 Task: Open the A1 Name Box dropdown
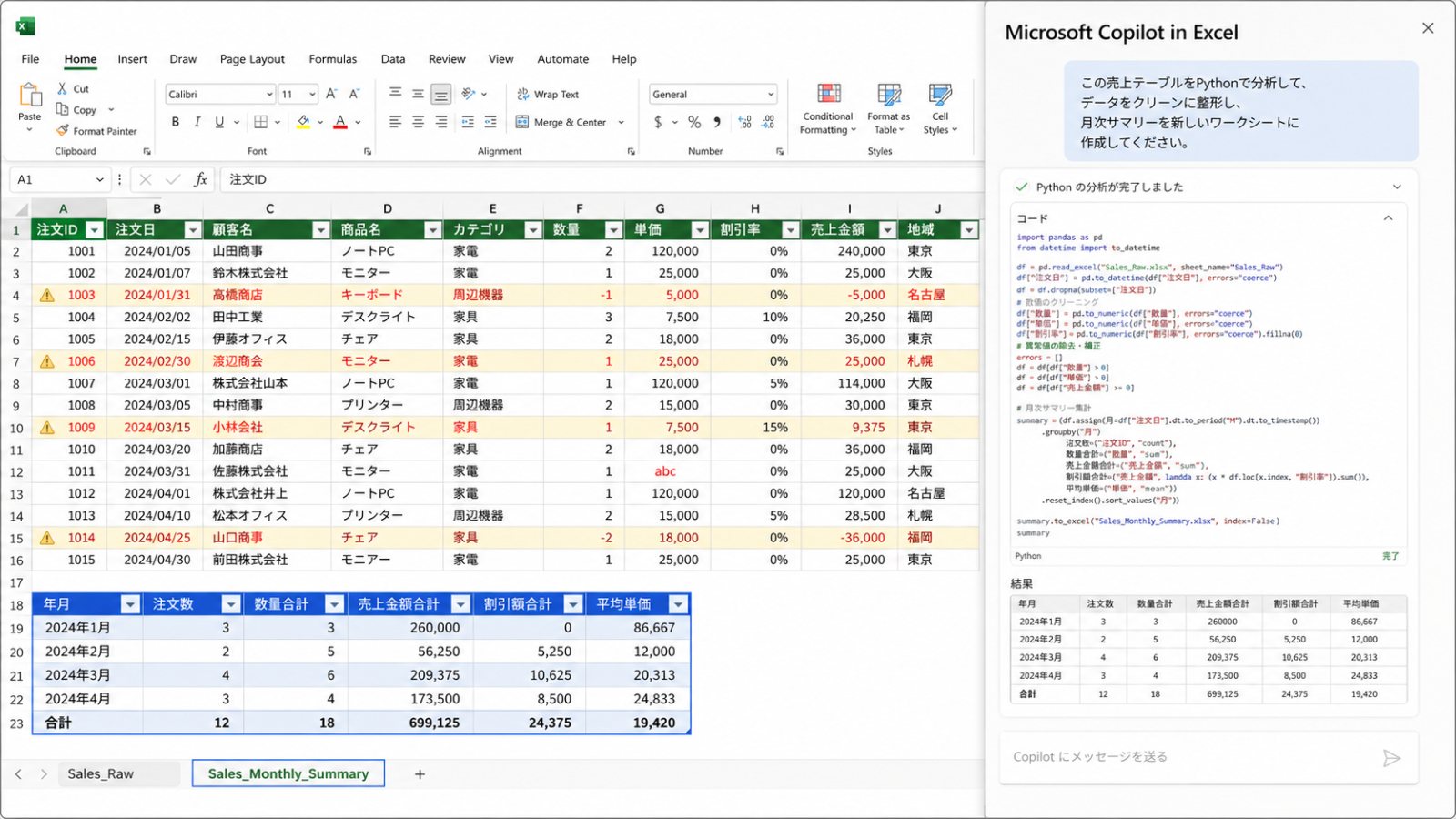point(99,179)
